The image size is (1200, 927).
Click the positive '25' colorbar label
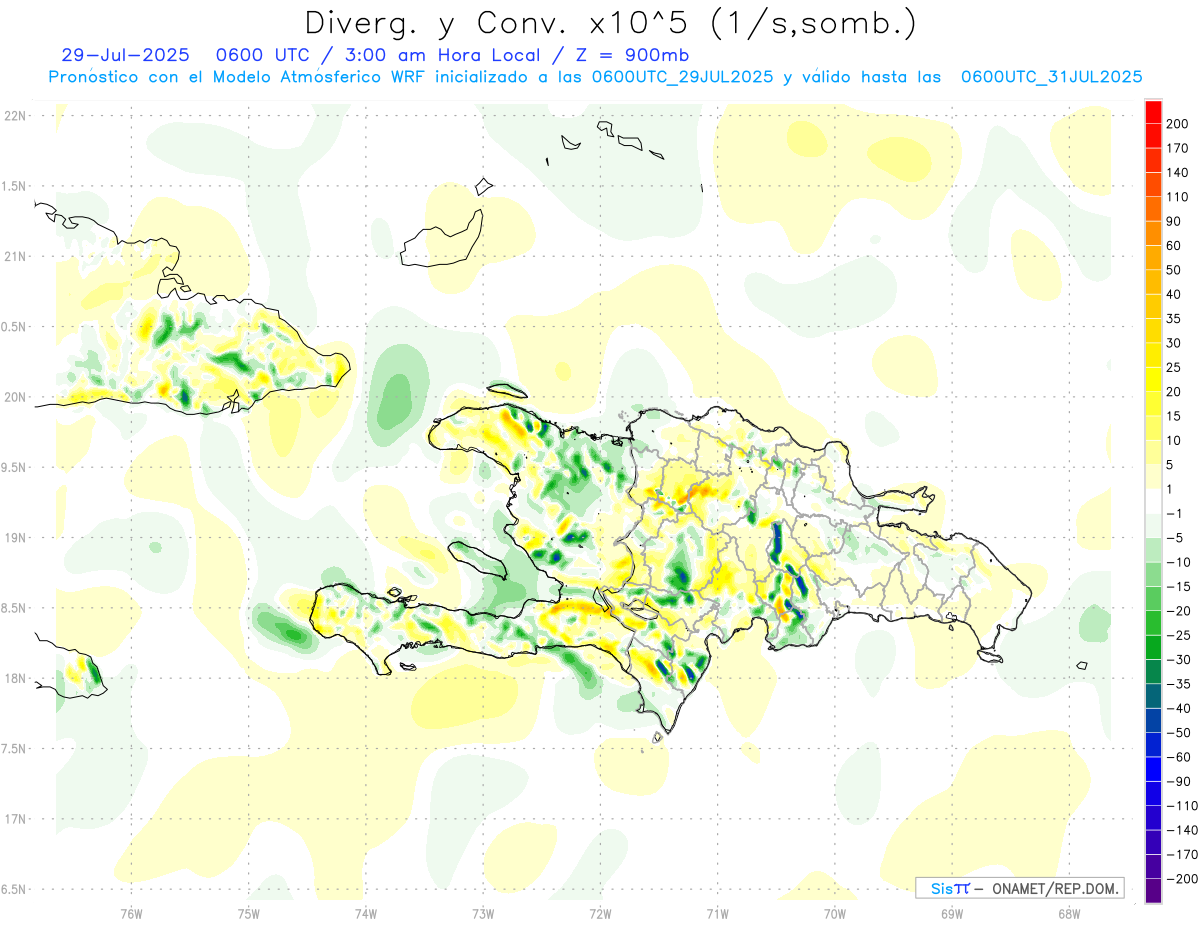click(1174, 368)
